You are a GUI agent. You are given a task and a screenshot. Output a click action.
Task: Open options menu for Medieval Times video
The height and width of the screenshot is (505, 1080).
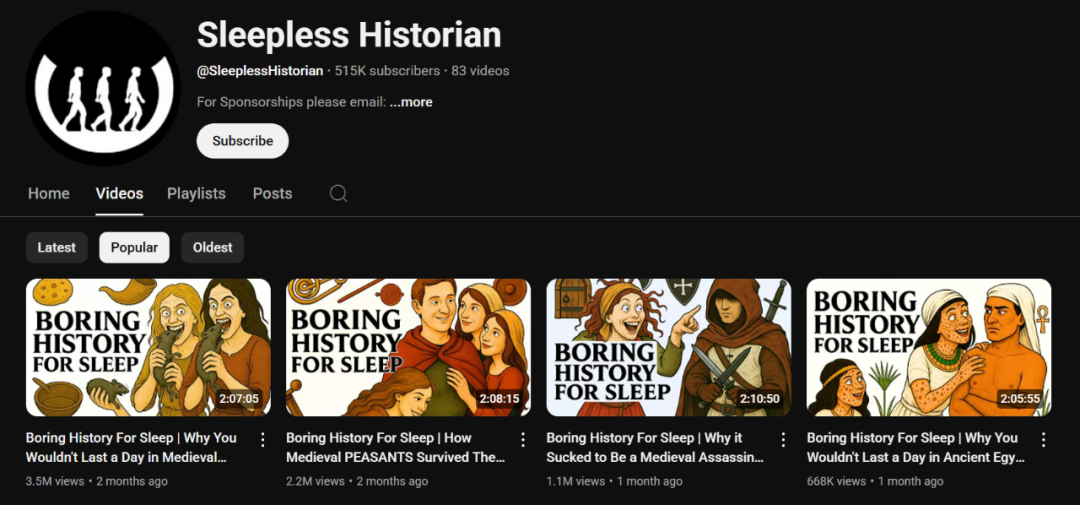263,440
